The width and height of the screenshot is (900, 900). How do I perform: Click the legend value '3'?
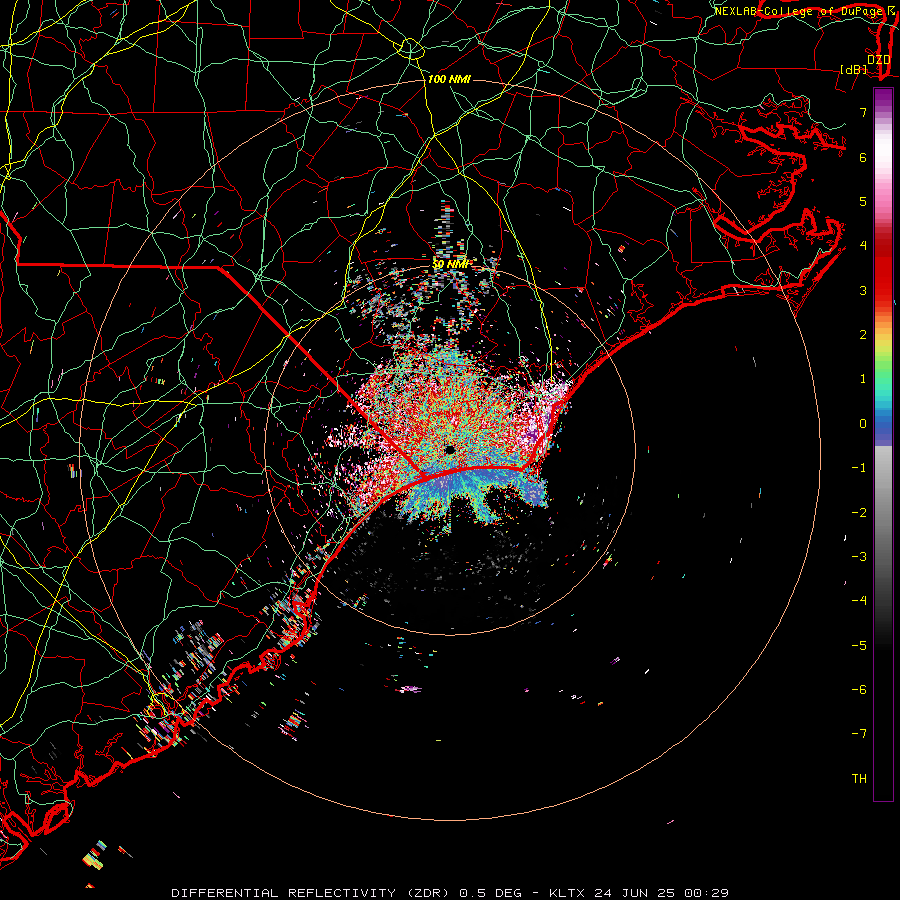[863, 290]
